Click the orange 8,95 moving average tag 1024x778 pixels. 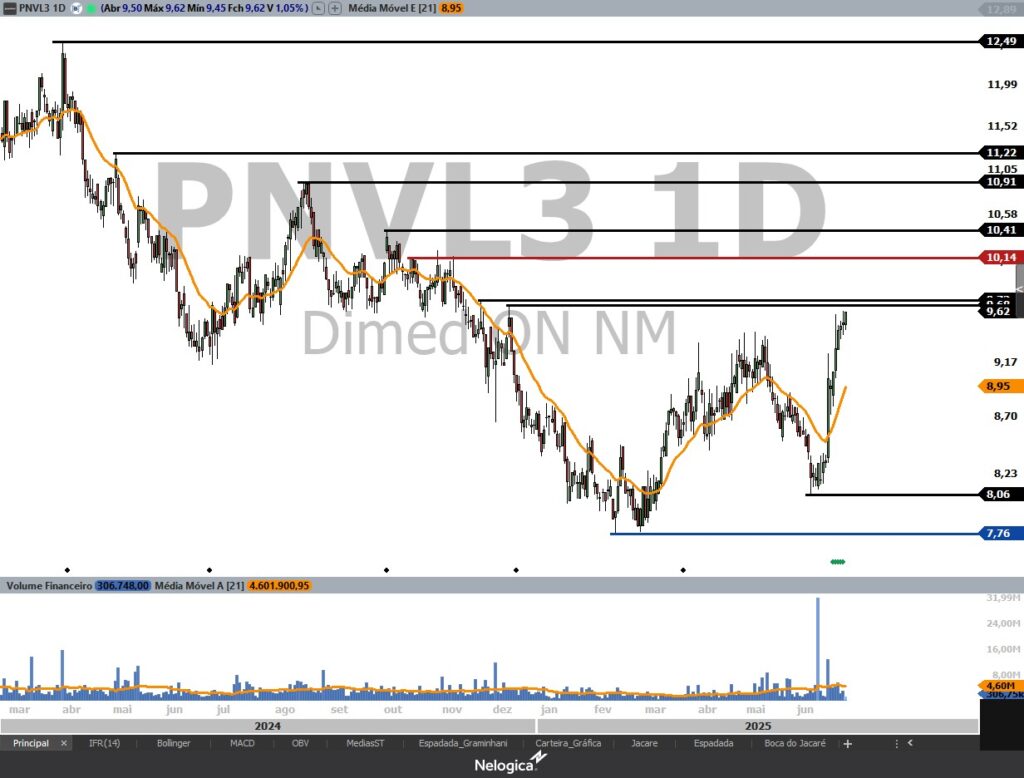pyautogui.click(x=999, y=386)
